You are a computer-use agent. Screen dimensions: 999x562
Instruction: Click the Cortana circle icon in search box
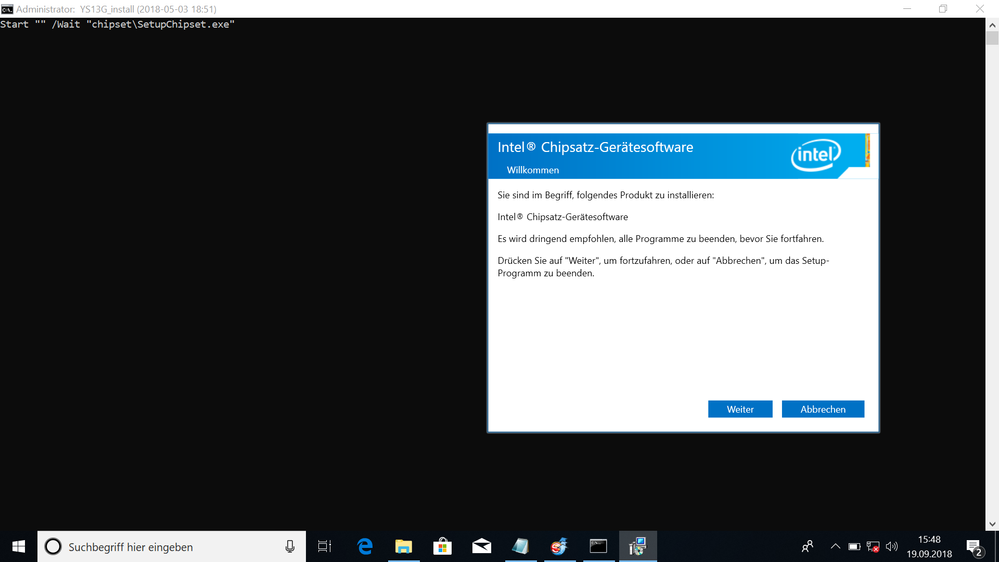coord(53,547)
